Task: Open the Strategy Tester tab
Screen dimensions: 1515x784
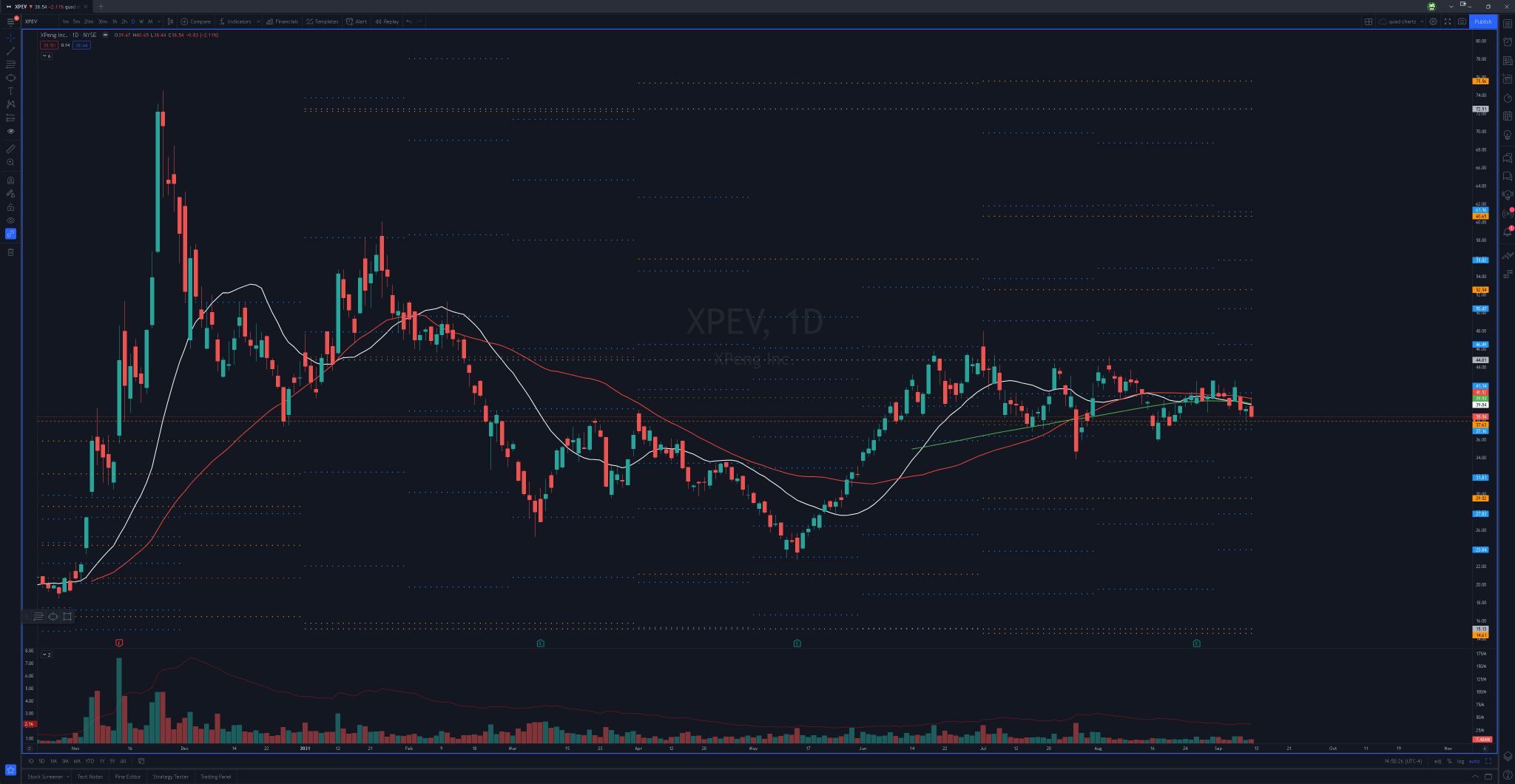Action: tap(171, 777)
